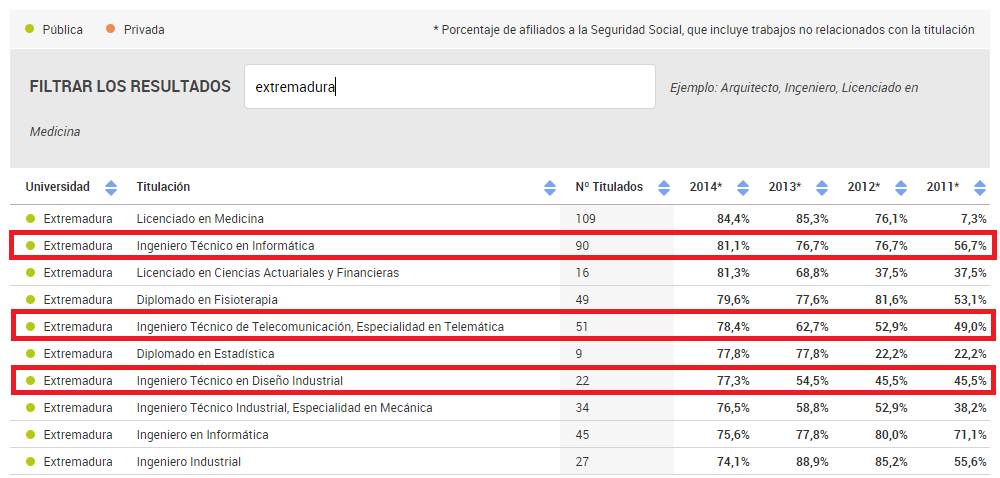Screen dimensions: 1000x478
Task: Click 51 graduates in Telemática row
Action: (x=582, y=326)
